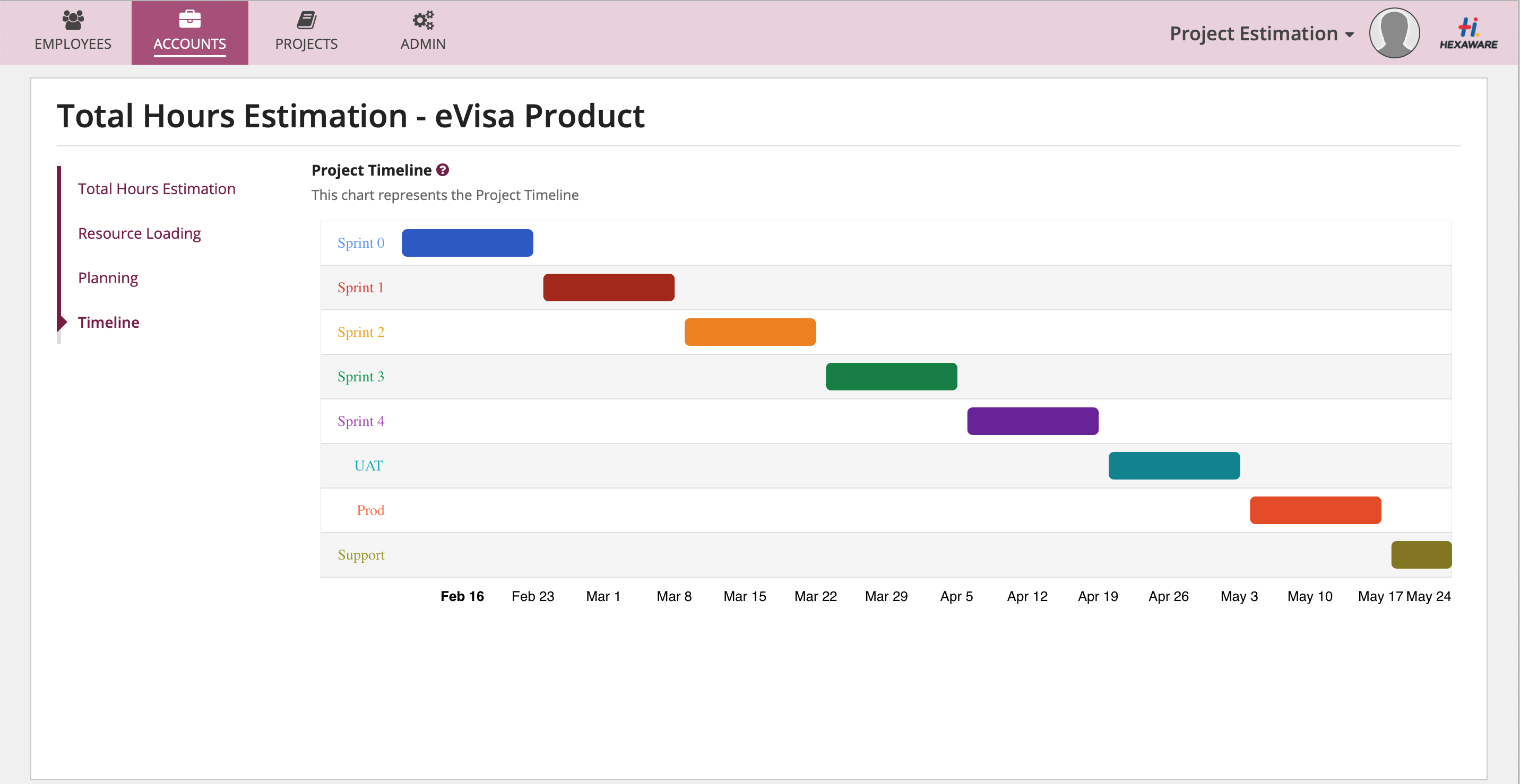
Task: Click the Admin gears icon
Action: (x=423, y=20)
